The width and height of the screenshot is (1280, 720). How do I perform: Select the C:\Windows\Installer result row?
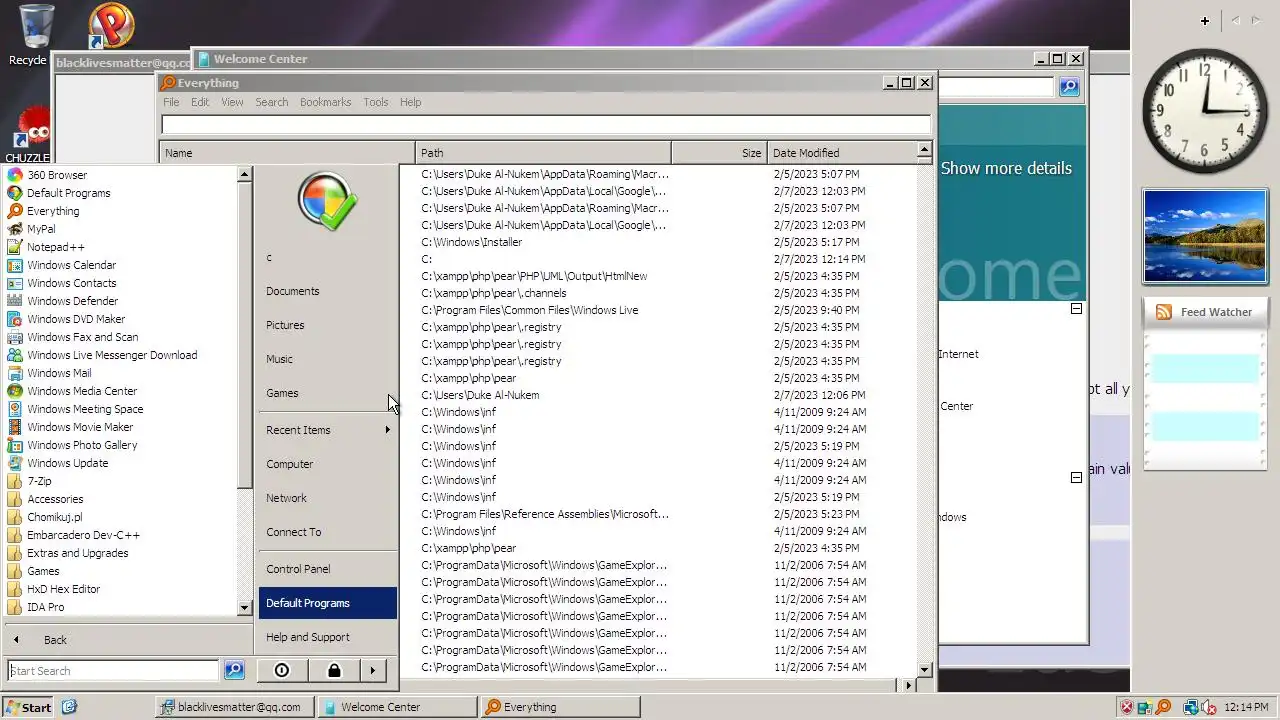[x=658, y=242]
